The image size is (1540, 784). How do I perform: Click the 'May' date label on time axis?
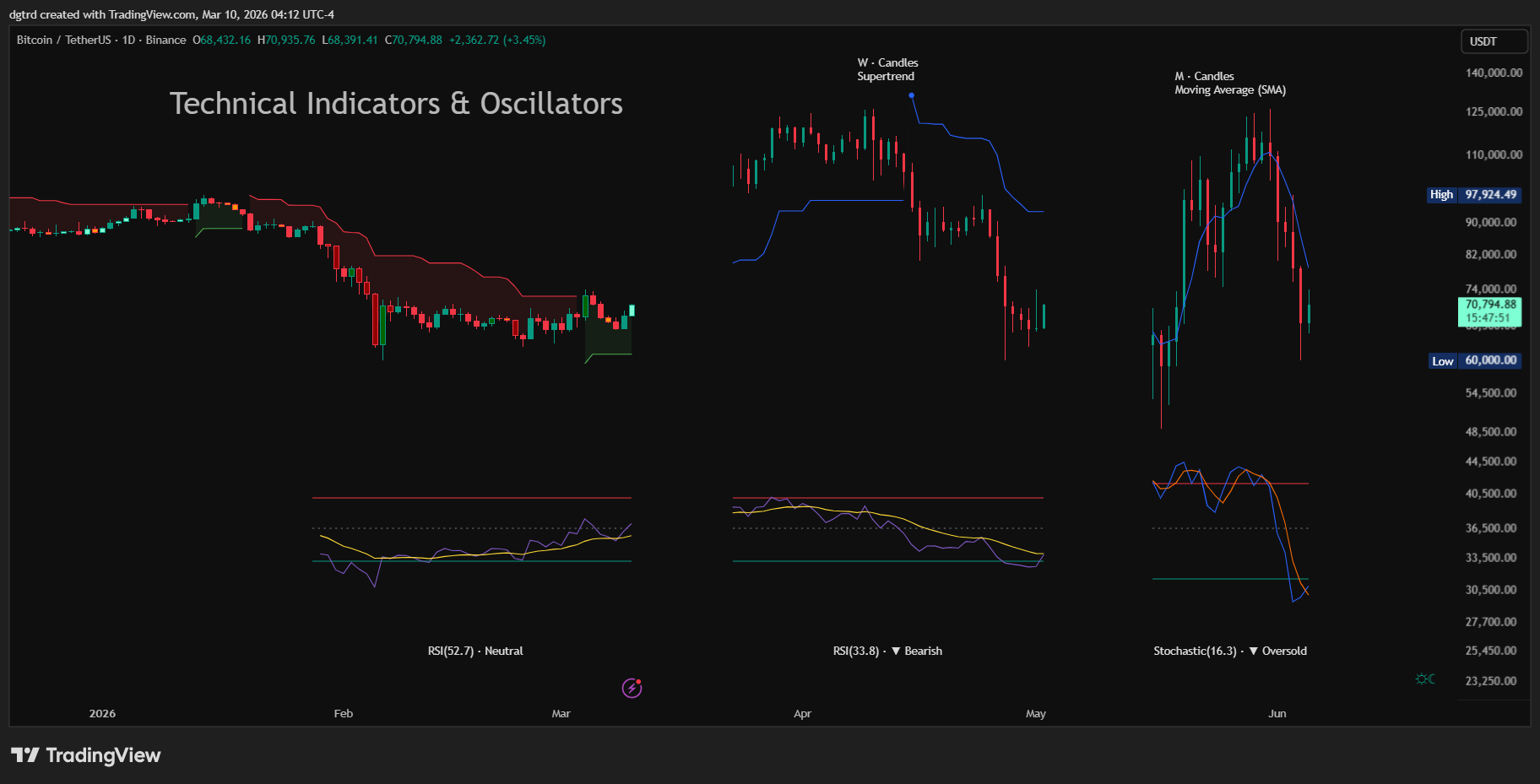tap(1036, 713)
